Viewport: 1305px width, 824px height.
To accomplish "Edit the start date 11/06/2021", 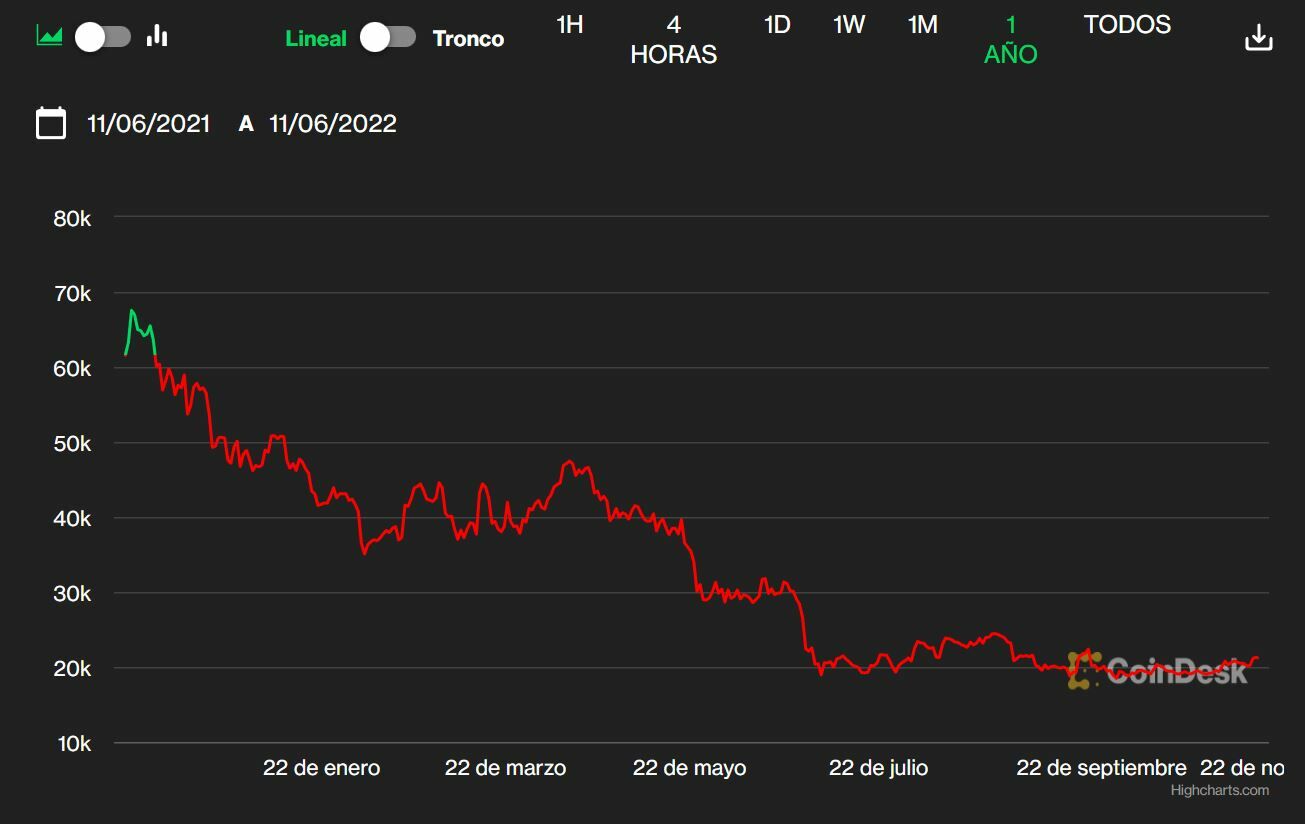I will pyautogui.click(x=149, y=124).
